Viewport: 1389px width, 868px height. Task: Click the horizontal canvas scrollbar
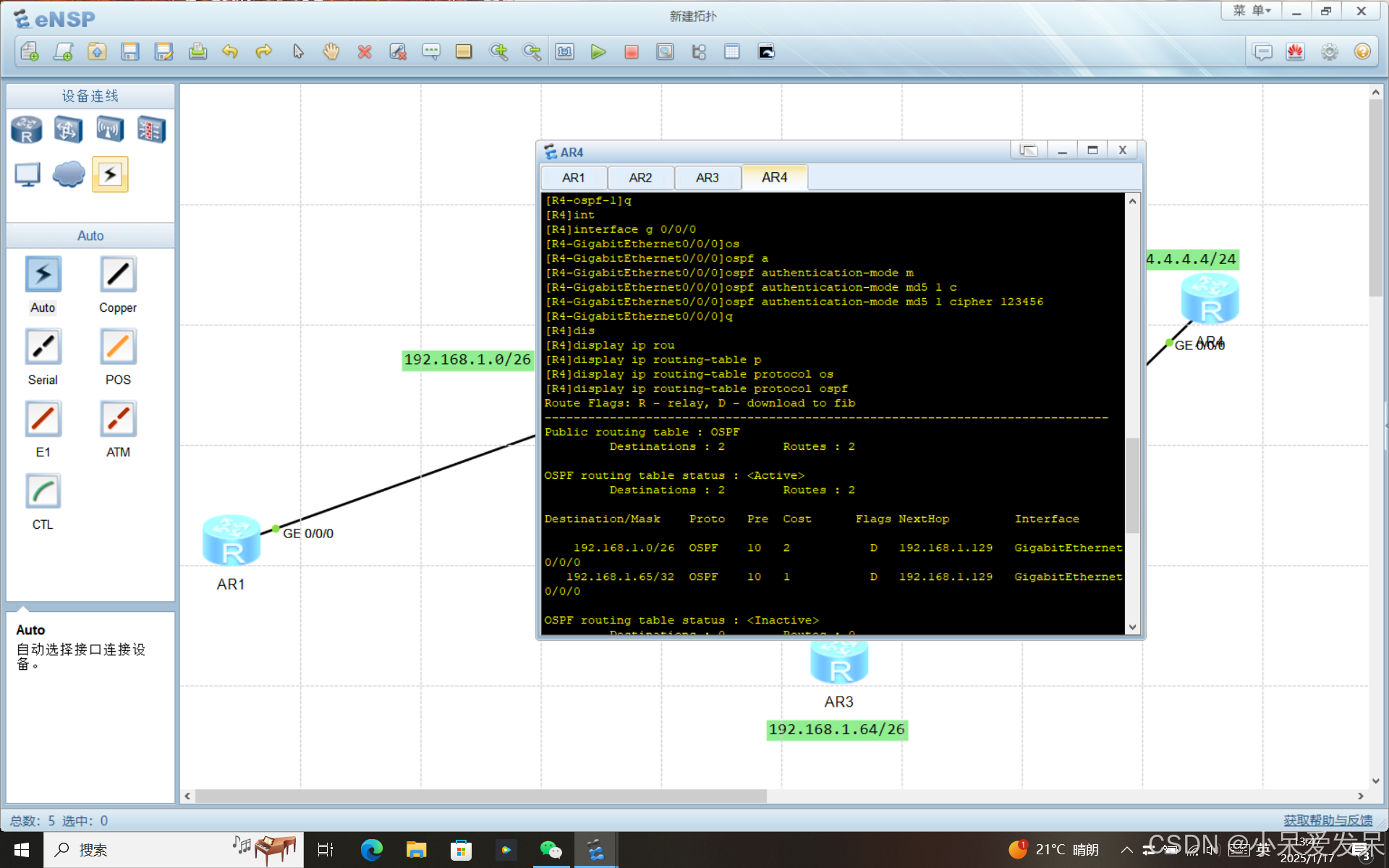[480, 796]
